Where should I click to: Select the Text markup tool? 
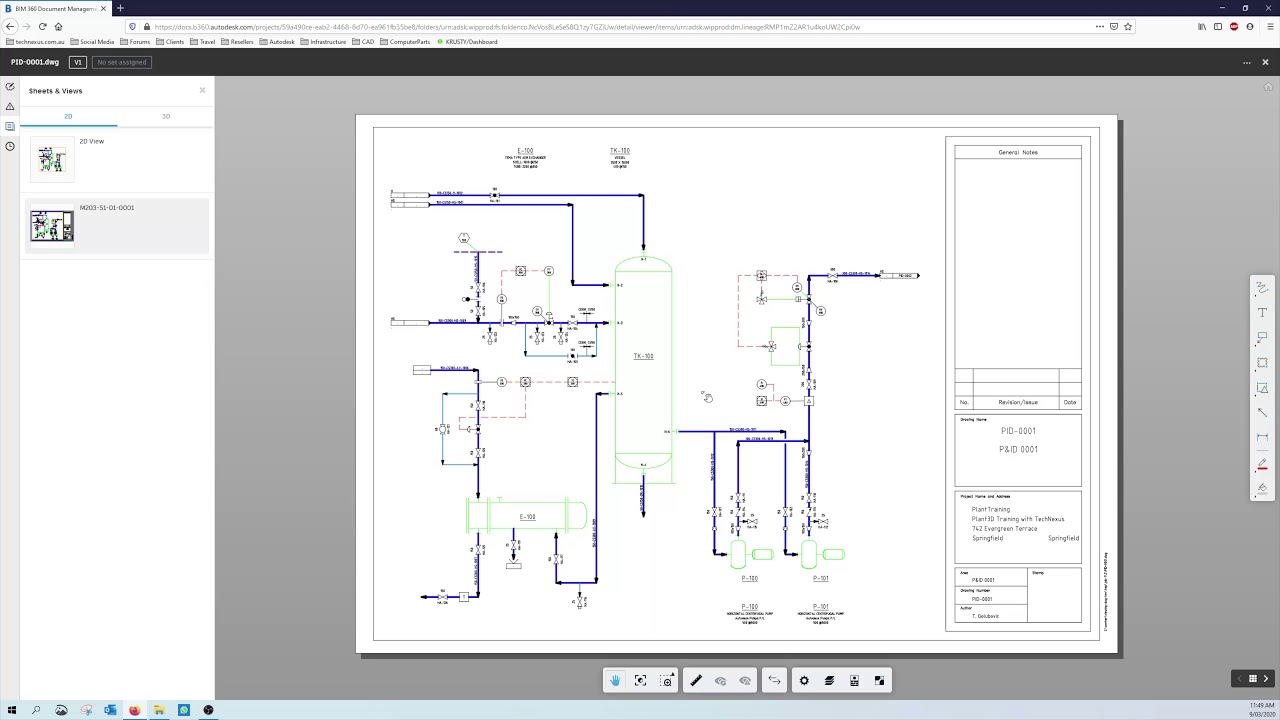click(x=1262, y=313)
